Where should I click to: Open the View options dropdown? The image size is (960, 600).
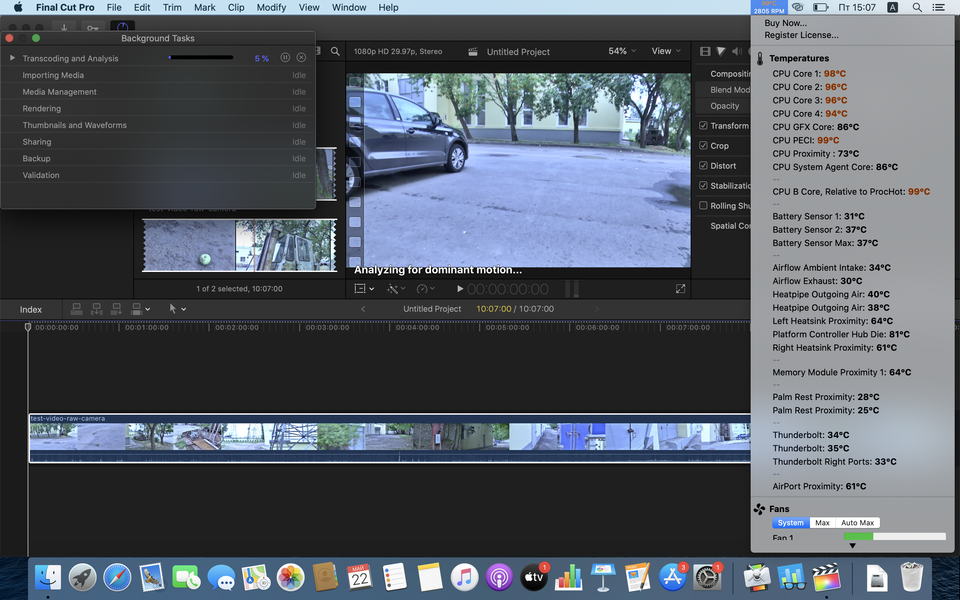click(x=665, y=51)
